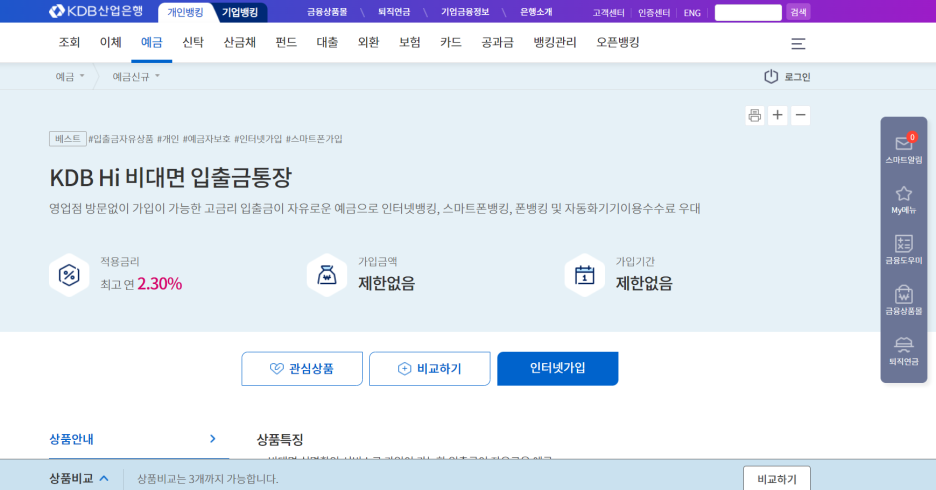
Task: Click 비교하기 button in bottom bar
Action: [x=777, y=479]
